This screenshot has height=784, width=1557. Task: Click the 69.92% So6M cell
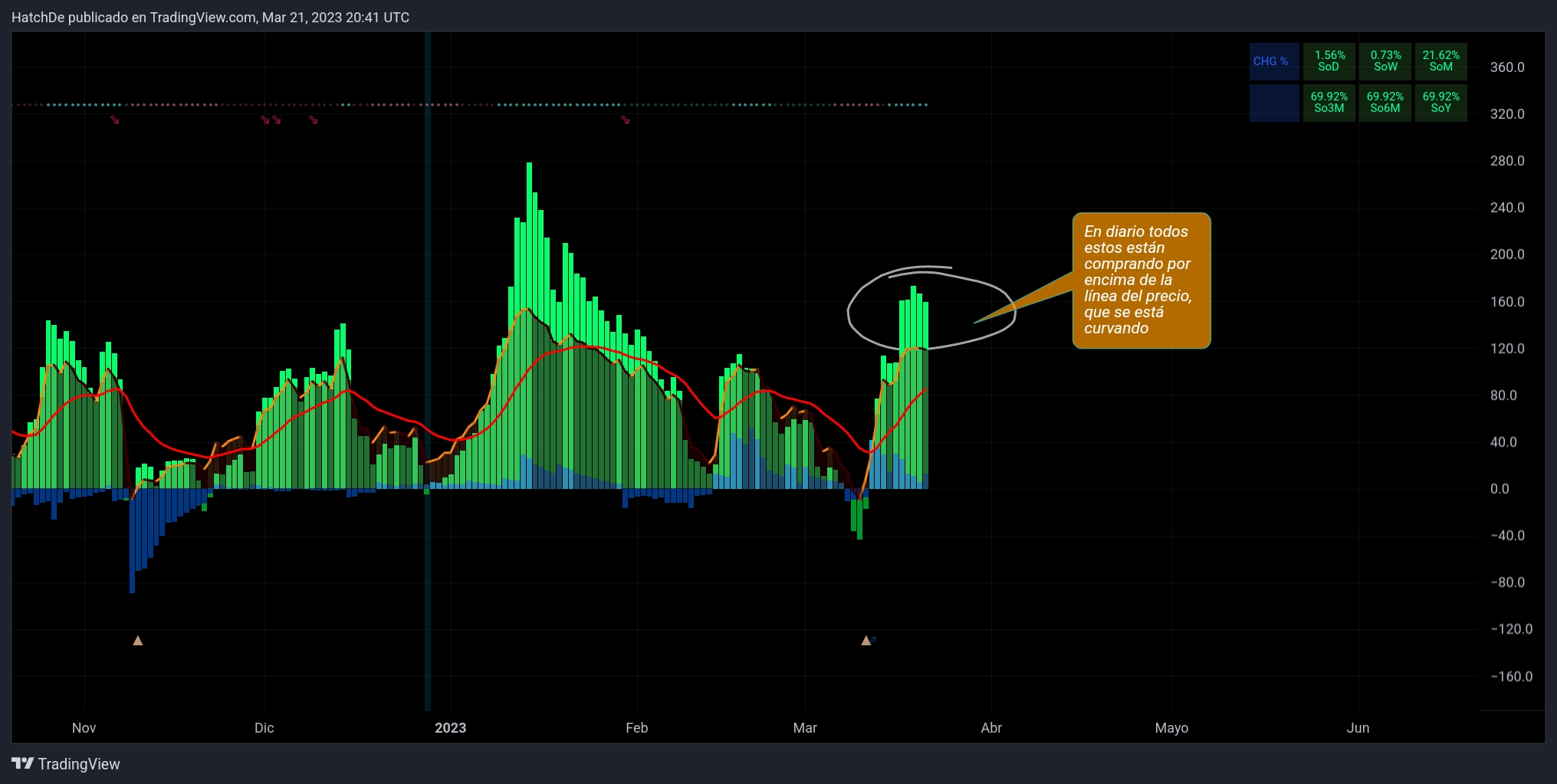[1385, 103]
